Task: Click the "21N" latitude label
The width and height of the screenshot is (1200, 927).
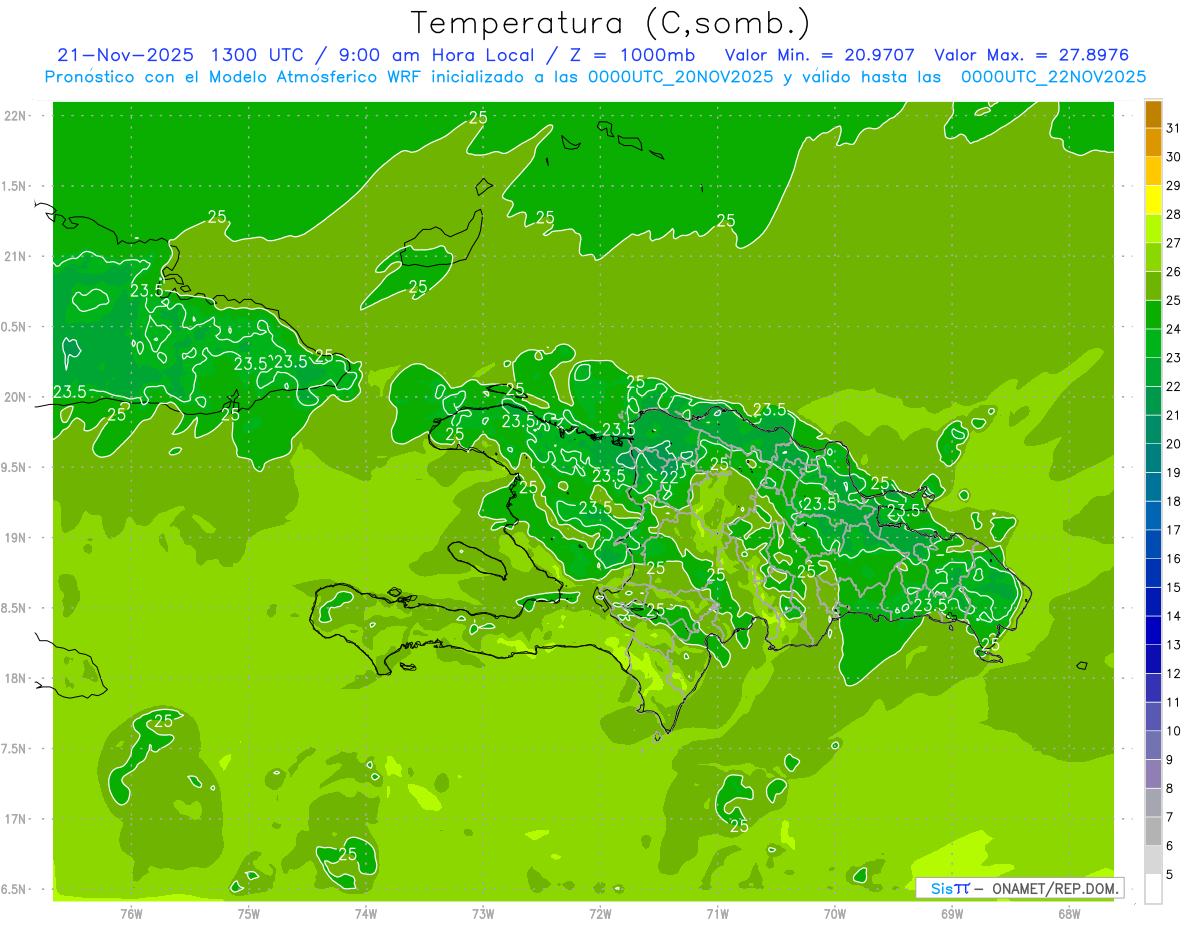Action: coord(17,256)
